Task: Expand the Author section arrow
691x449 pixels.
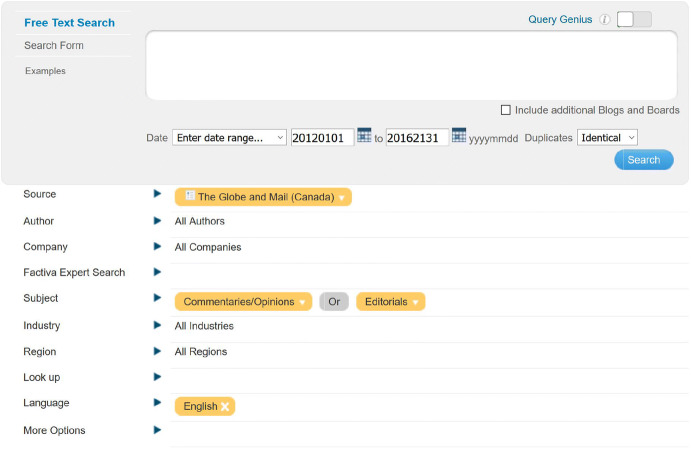Action: click(x=157, y=221)
